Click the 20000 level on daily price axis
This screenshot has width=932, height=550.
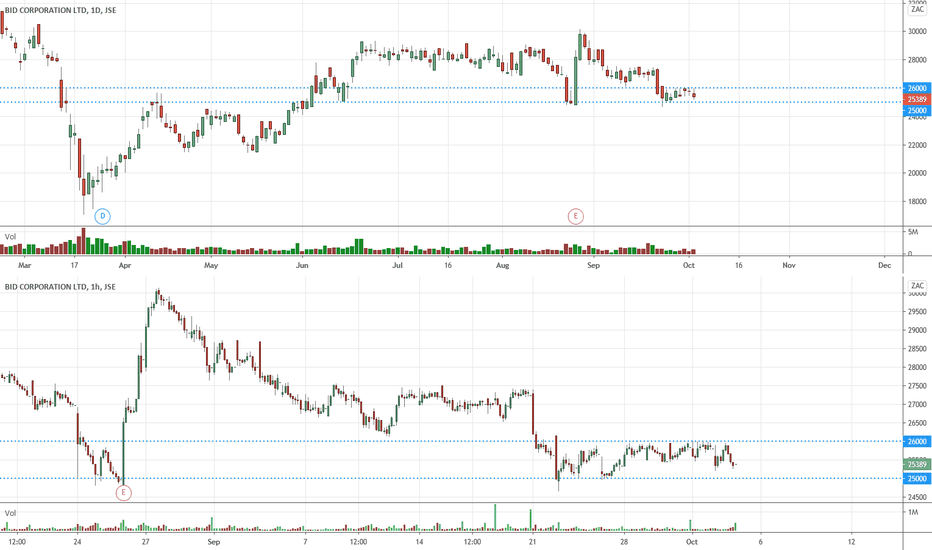tap(917, 174)
